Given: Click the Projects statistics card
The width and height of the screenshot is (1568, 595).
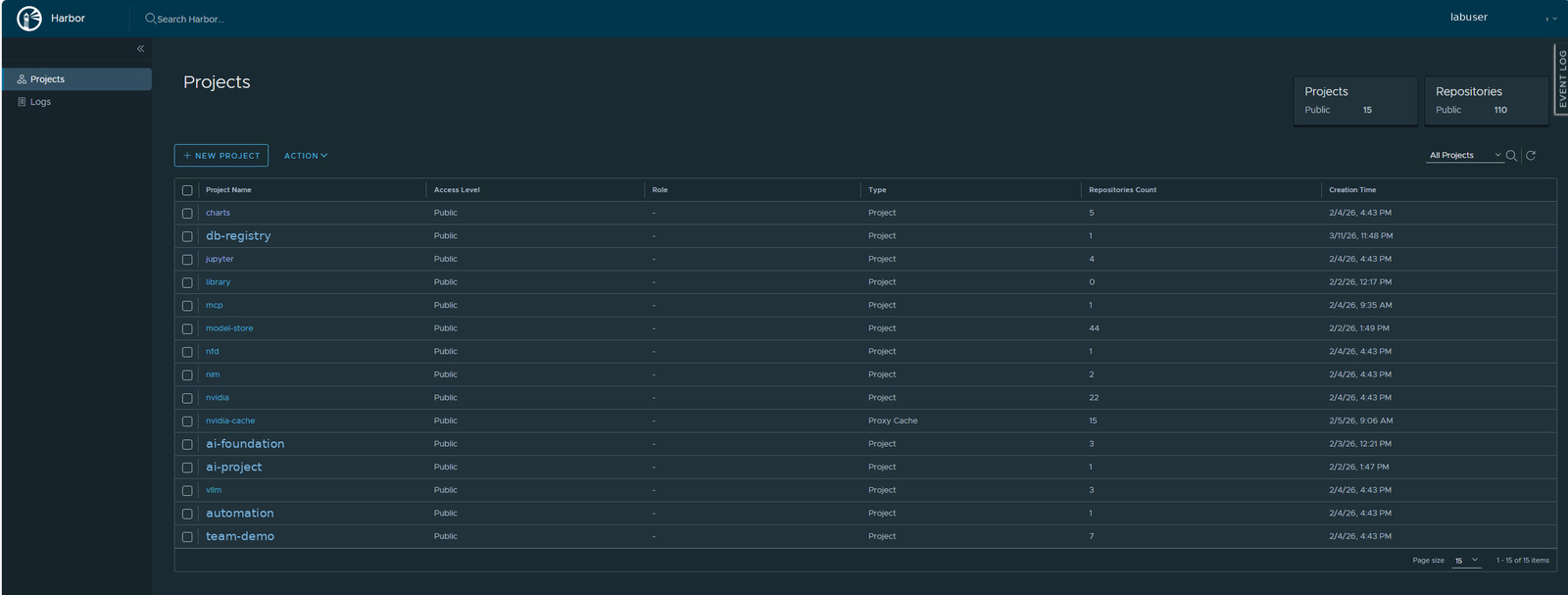Looking at the screenshot, I should click(x=1355, y=101).
